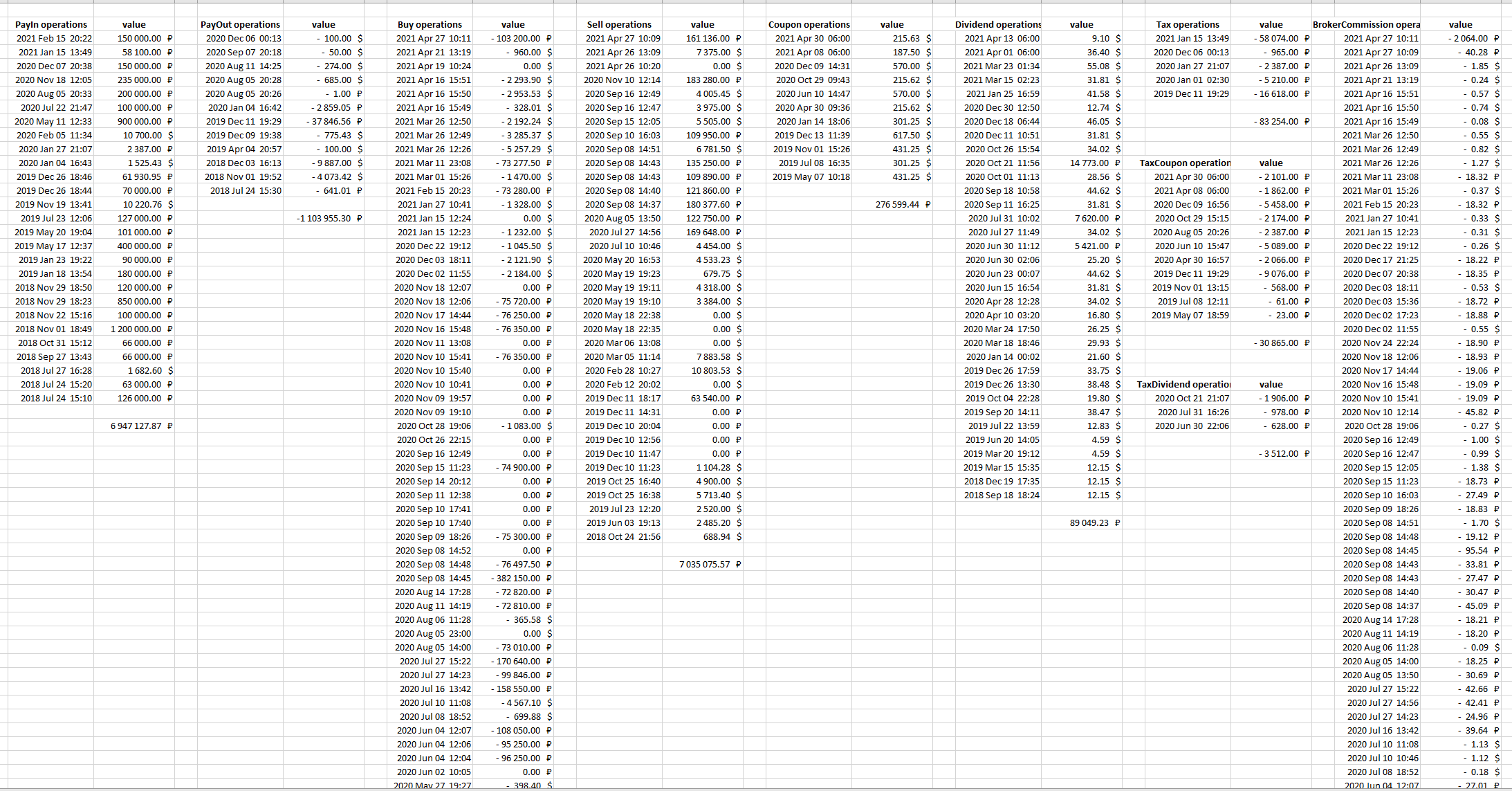Select Dividend value 5 421.00

pyautogui.click(x=1082, y=246)
